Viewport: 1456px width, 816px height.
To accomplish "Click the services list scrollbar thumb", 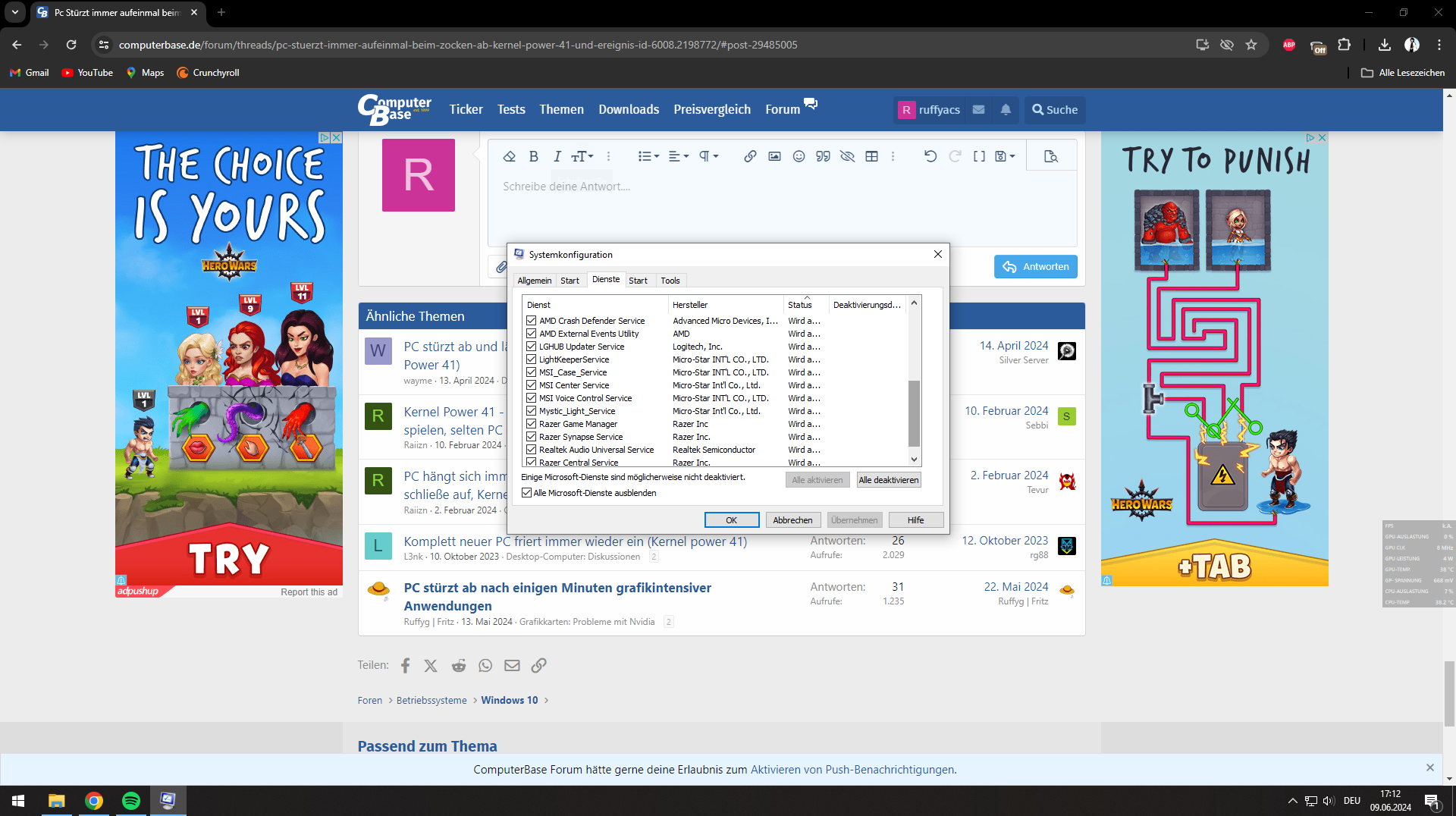I will (914, 413).
